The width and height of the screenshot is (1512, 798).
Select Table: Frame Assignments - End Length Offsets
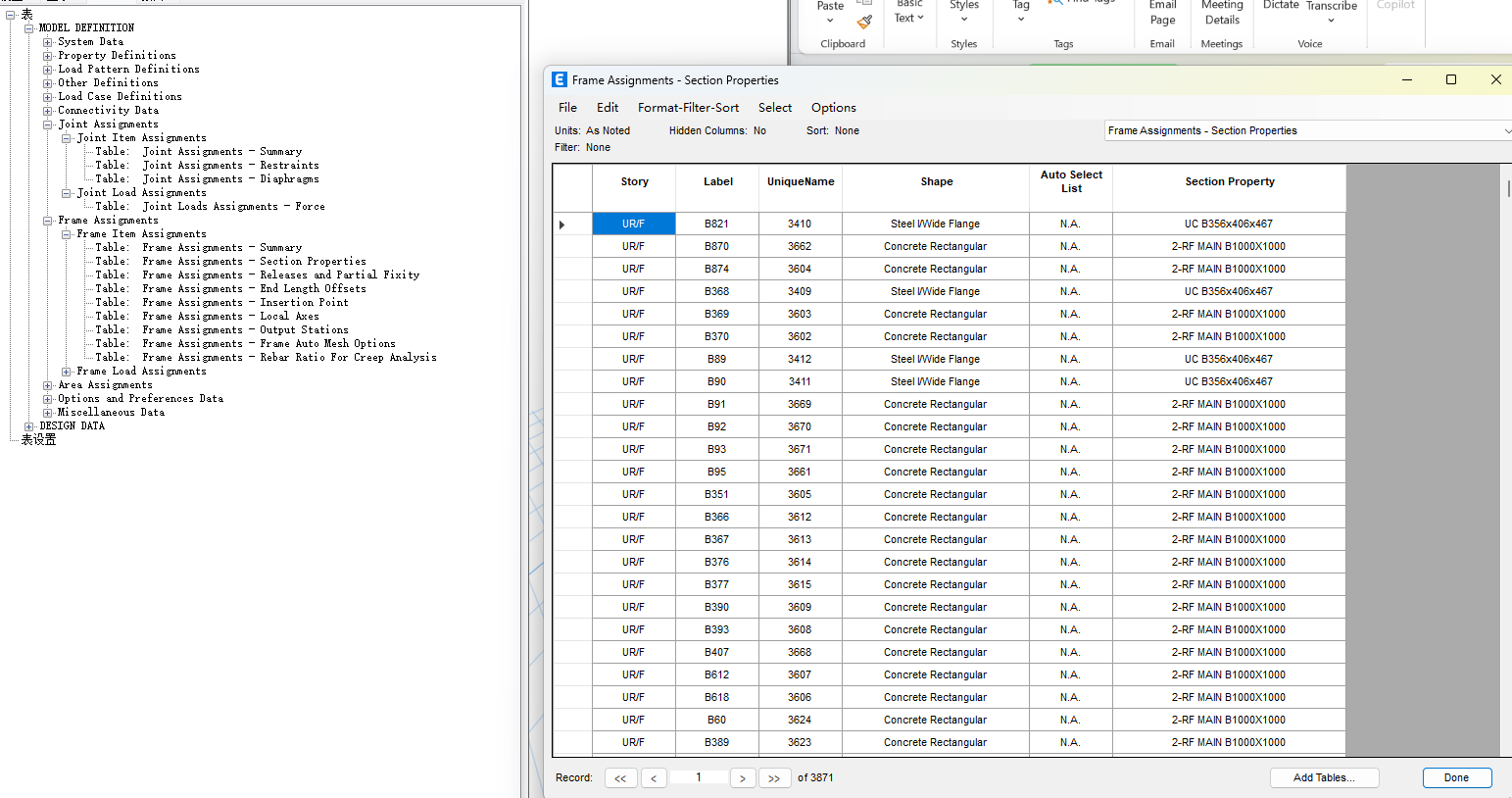click(230, 289)
